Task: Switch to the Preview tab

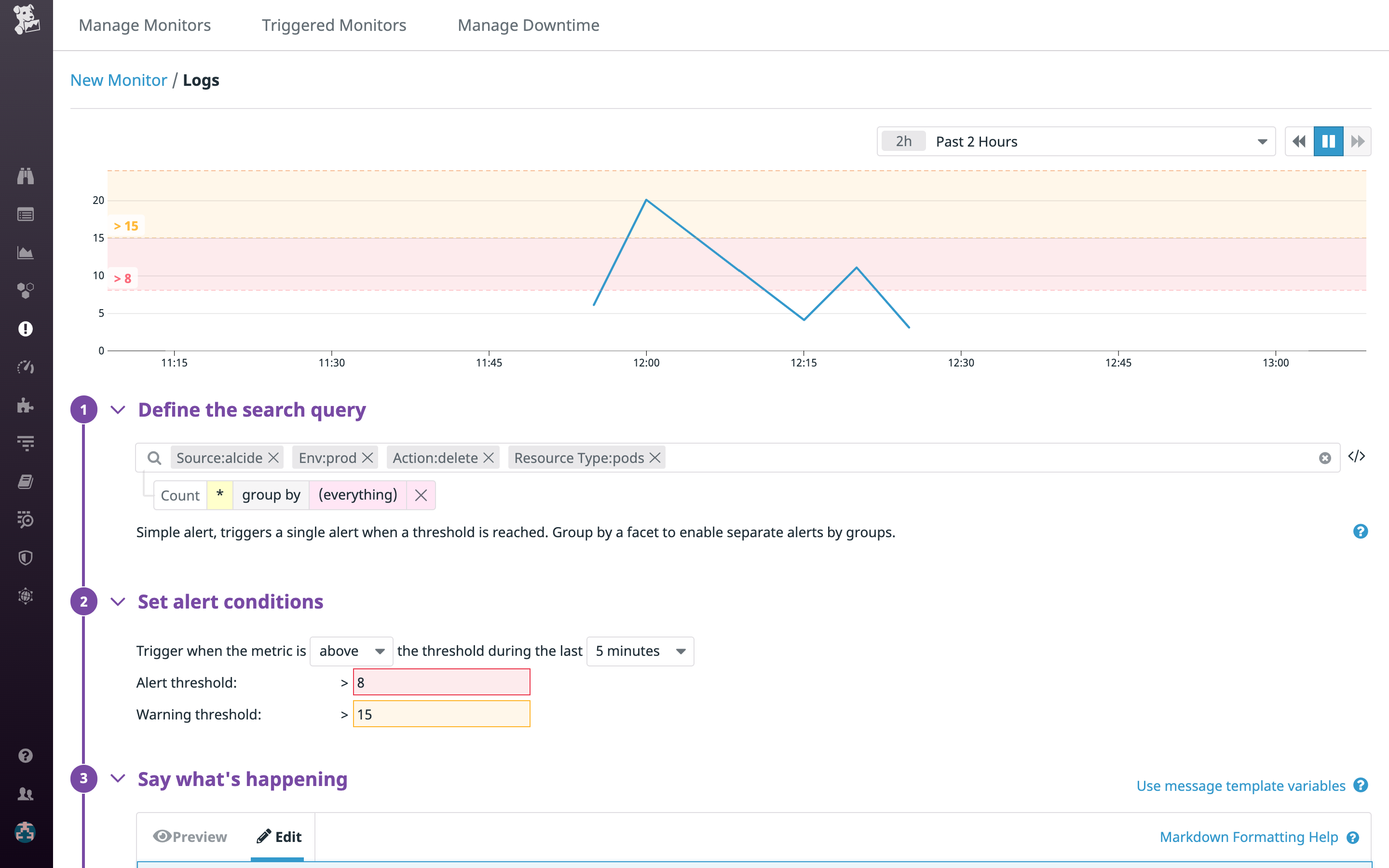Action: [190, 837]
